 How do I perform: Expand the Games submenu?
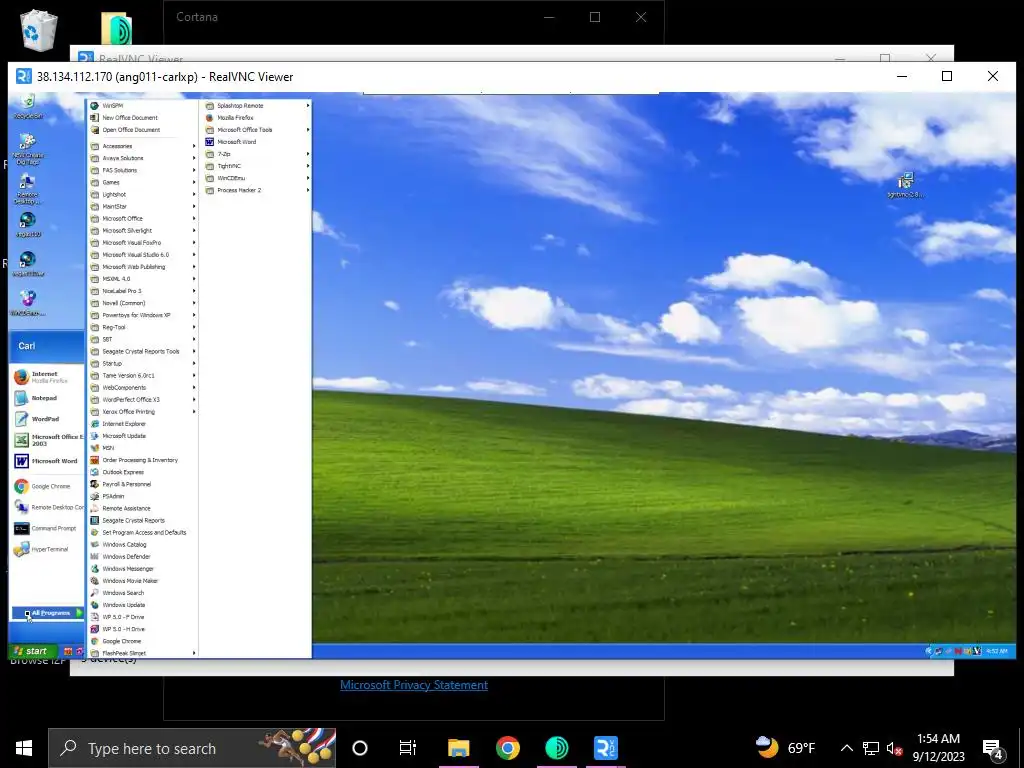tap(143, 182)
